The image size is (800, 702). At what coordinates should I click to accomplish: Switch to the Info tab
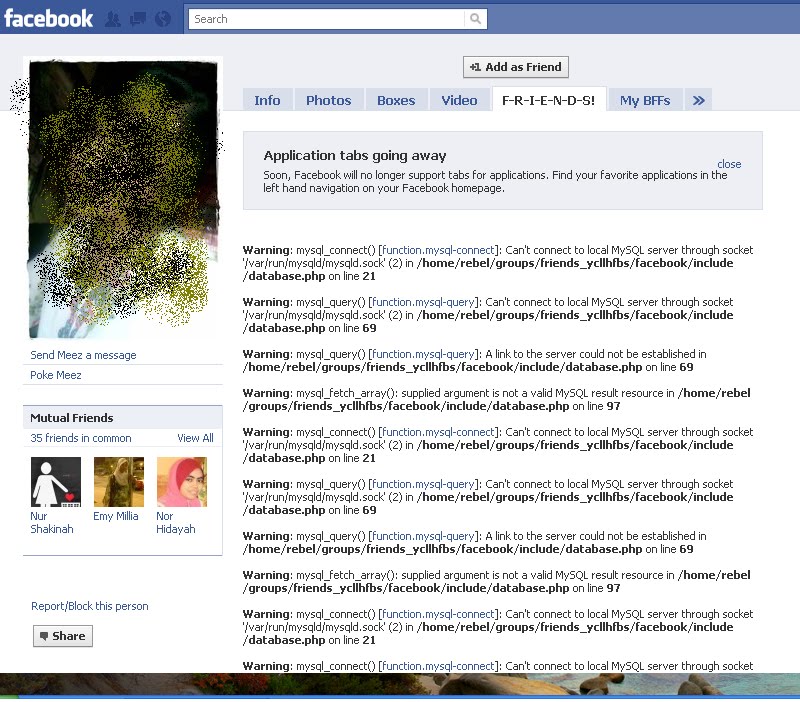[267, 100]
